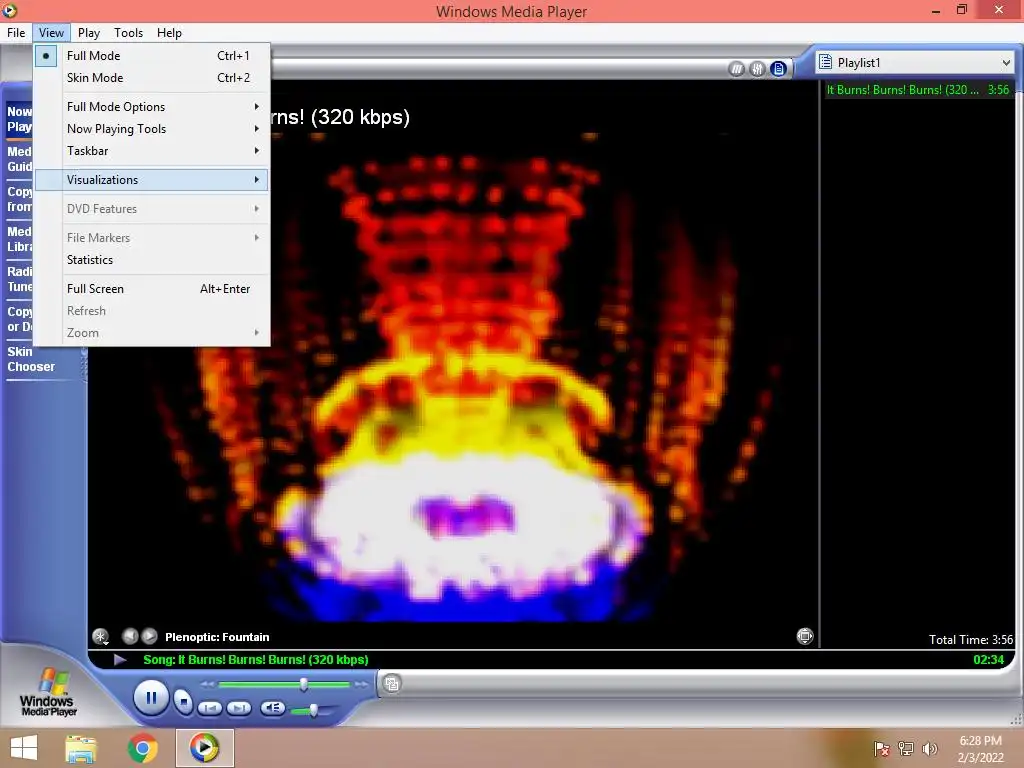Viewport: 1024px width, 768px height.
Task: Click the playlist document icon next to Playlist1
Action: [x=825, y=62]
